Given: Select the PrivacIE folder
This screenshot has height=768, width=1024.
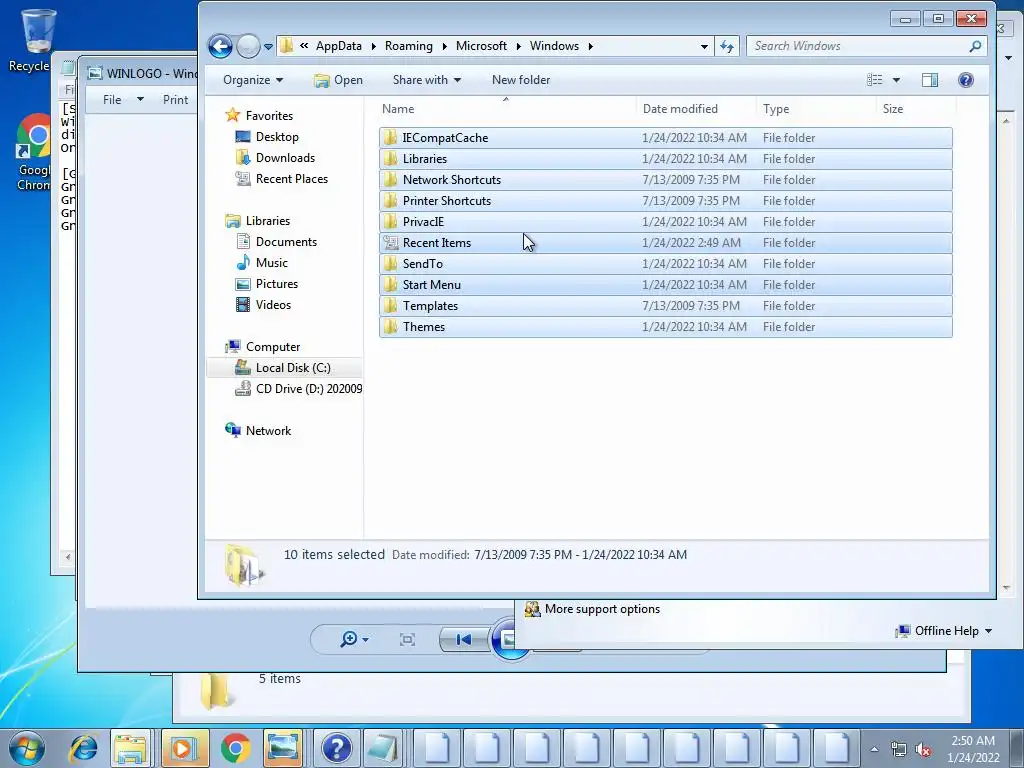Looking at the screenshot, I should pos(665,221).
